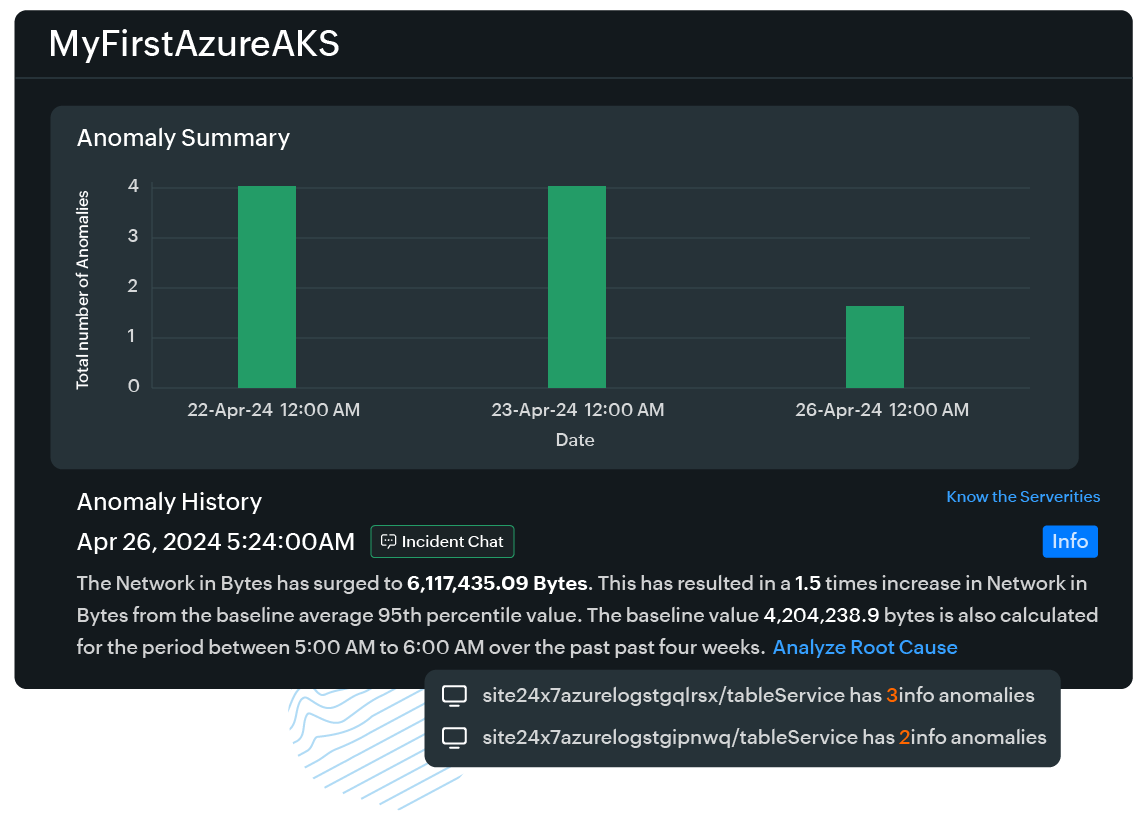Click the chat icon in Incident Chat button
1140x818 pixels.
point(389,541)
